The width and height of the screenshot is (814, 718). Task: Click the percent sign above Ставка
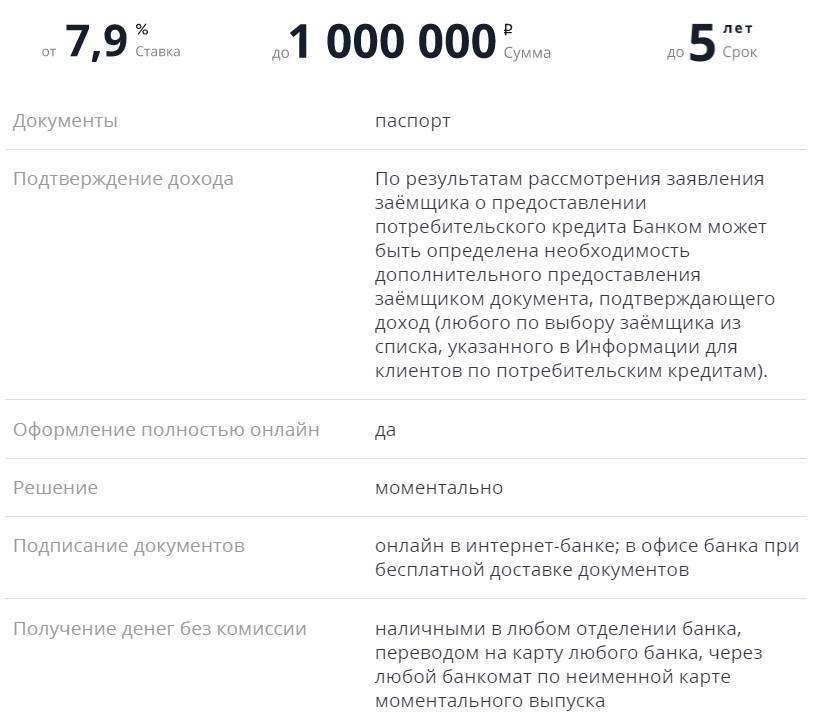click(x=142, y=30)
